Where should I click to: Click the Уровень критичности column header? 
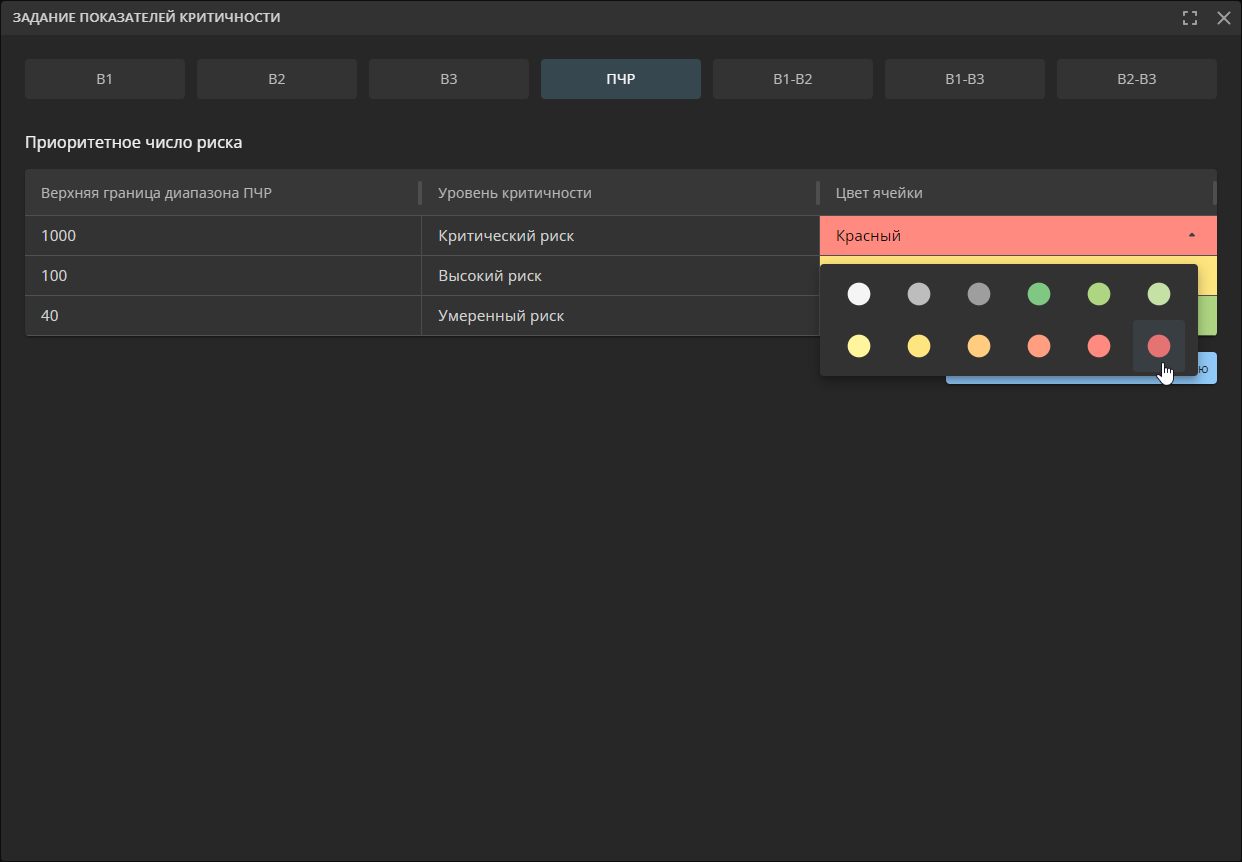(x=620, y=193)
